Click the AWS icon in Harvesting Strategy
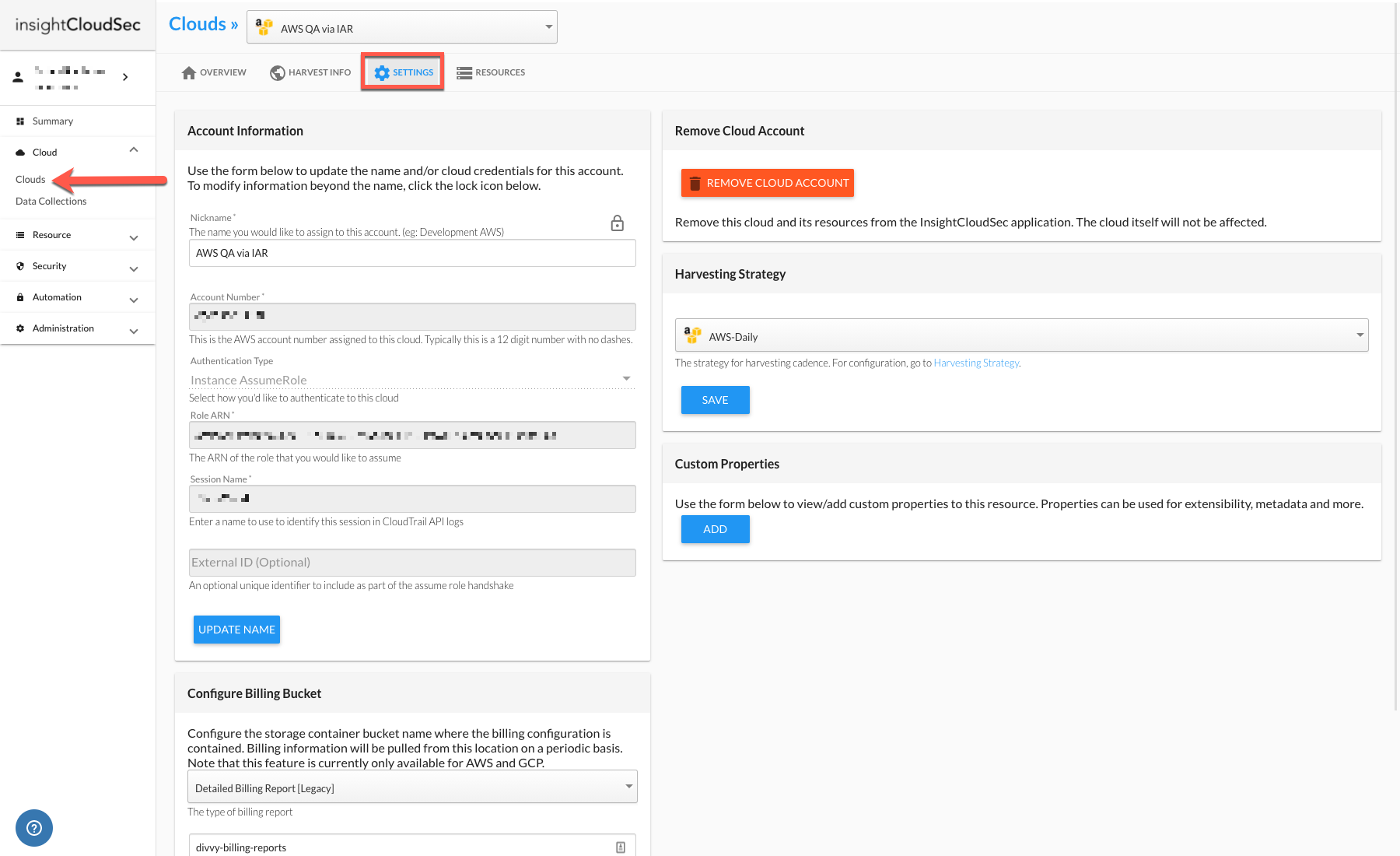Viewport: 1400px width, 856px height. tap(692, 335)
